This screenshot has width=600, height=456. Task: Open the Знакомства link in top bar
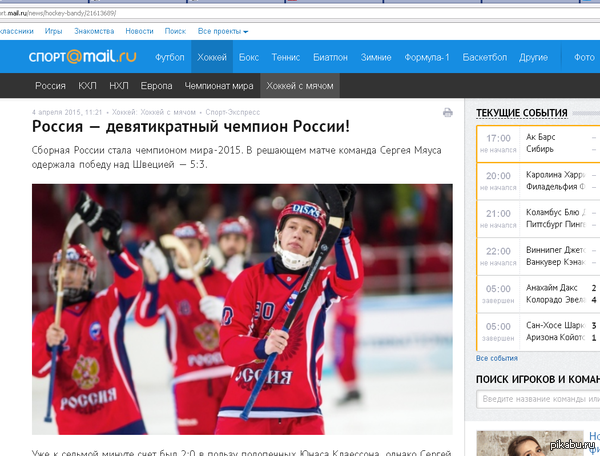[x=94, y=31]
